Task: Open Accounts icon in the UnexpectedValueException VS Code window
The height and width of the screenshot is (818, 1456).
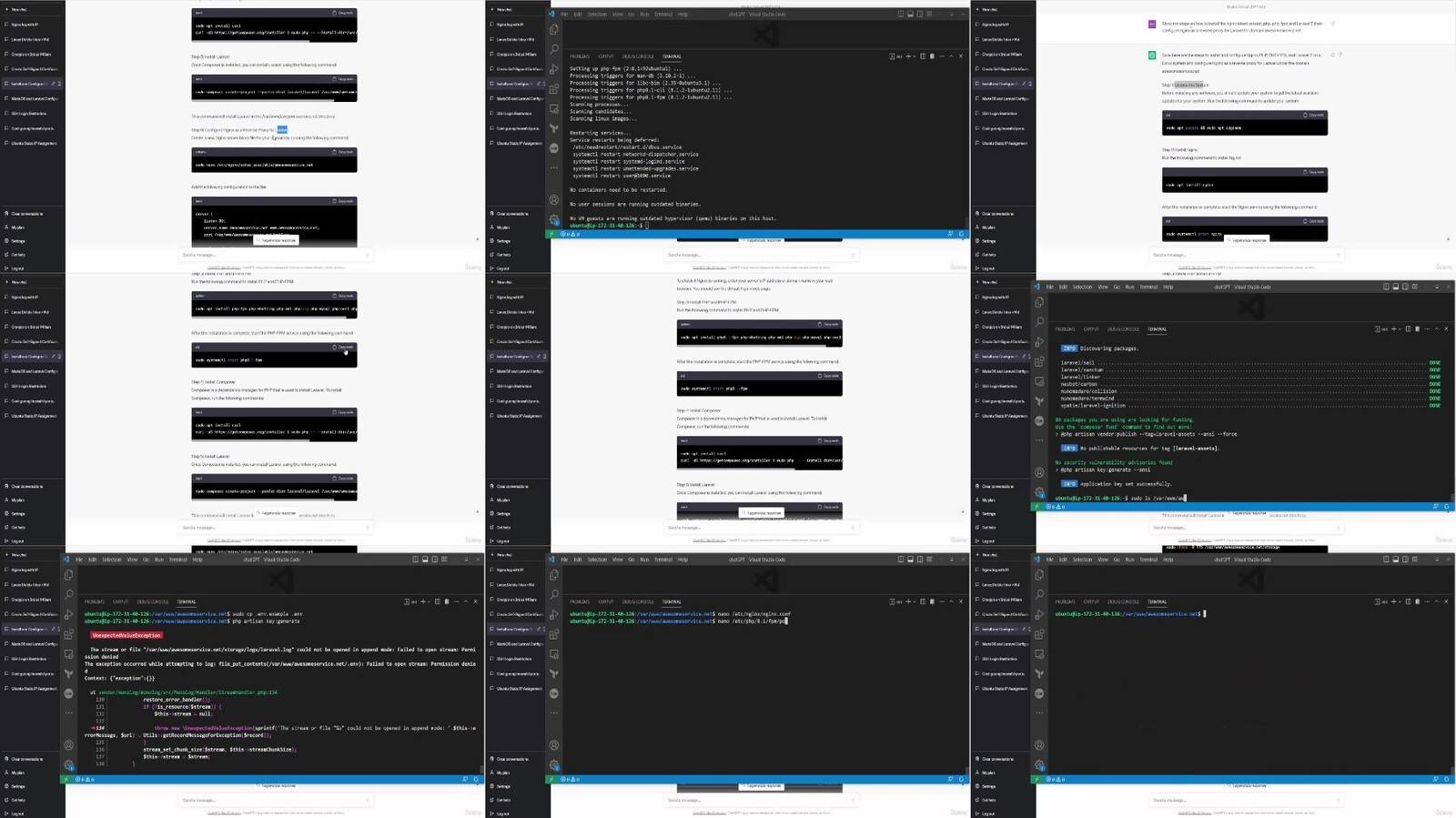Action: [69, 745]
